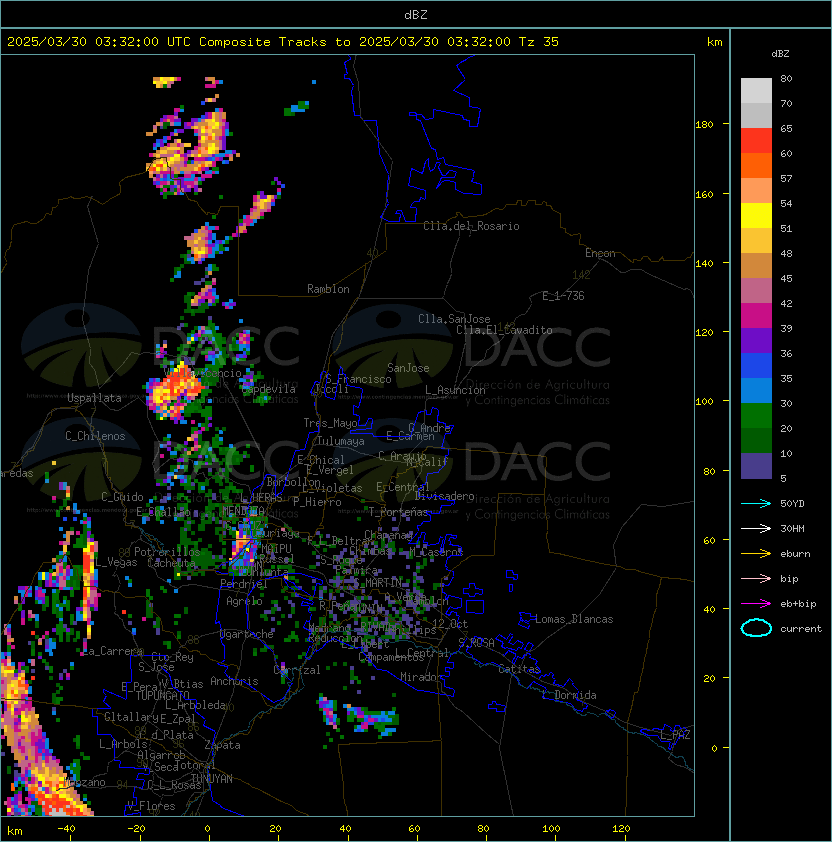
Task: Click the 'Anchoris' map label
Action: tap(234, 681)
